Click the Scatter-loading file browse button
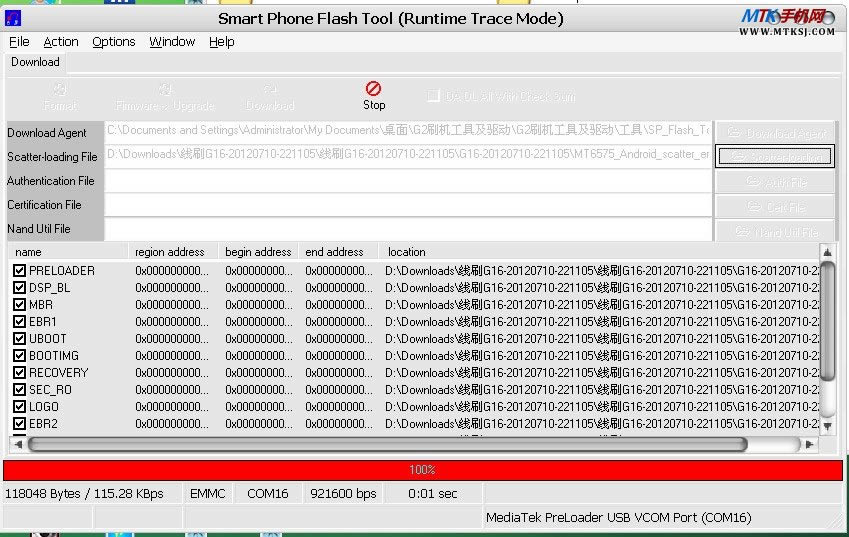849x537 pixels. [775, 156]
